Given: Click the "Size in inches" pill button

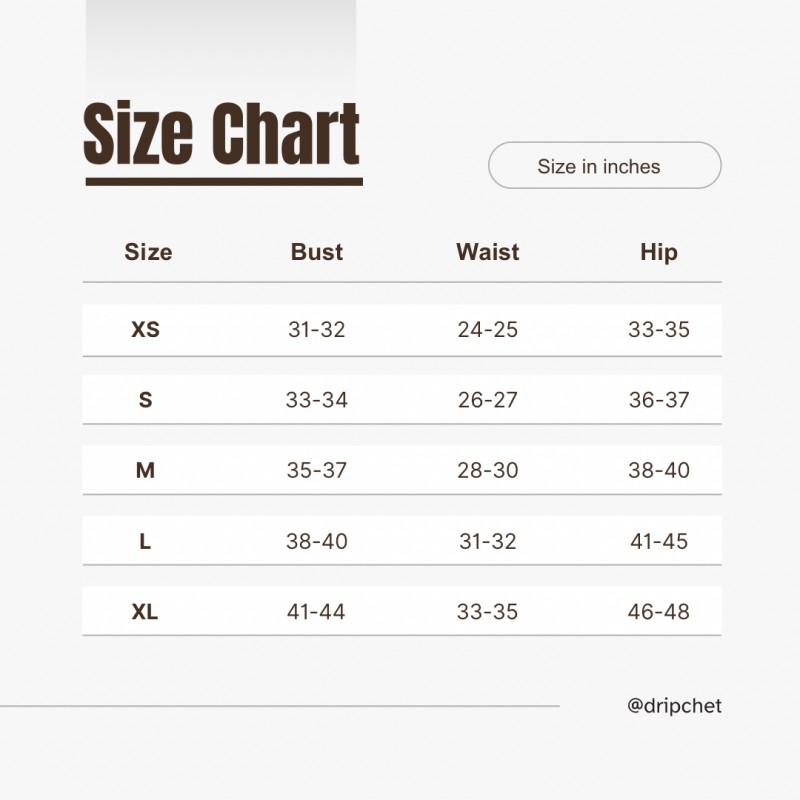Looking at the screenshot, I should [604, 166].
